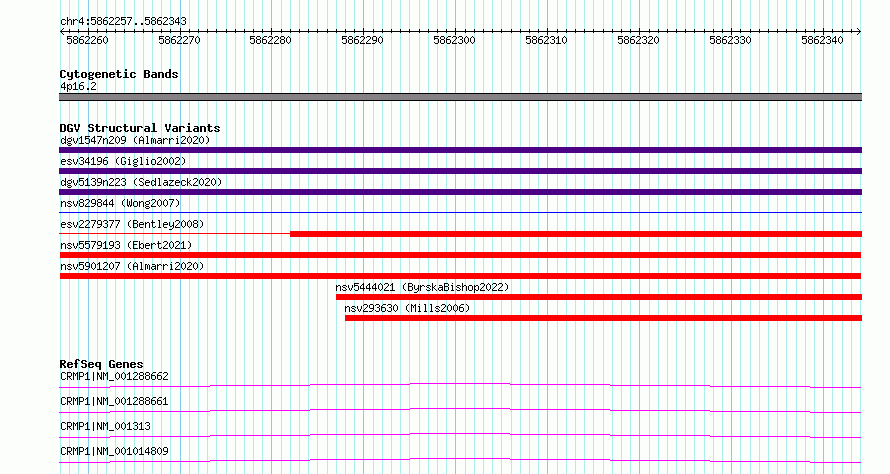Click the magenta line of CRMP1|NM_001288661
This screenshot has width=890, height=474.
tap(460, 410)
